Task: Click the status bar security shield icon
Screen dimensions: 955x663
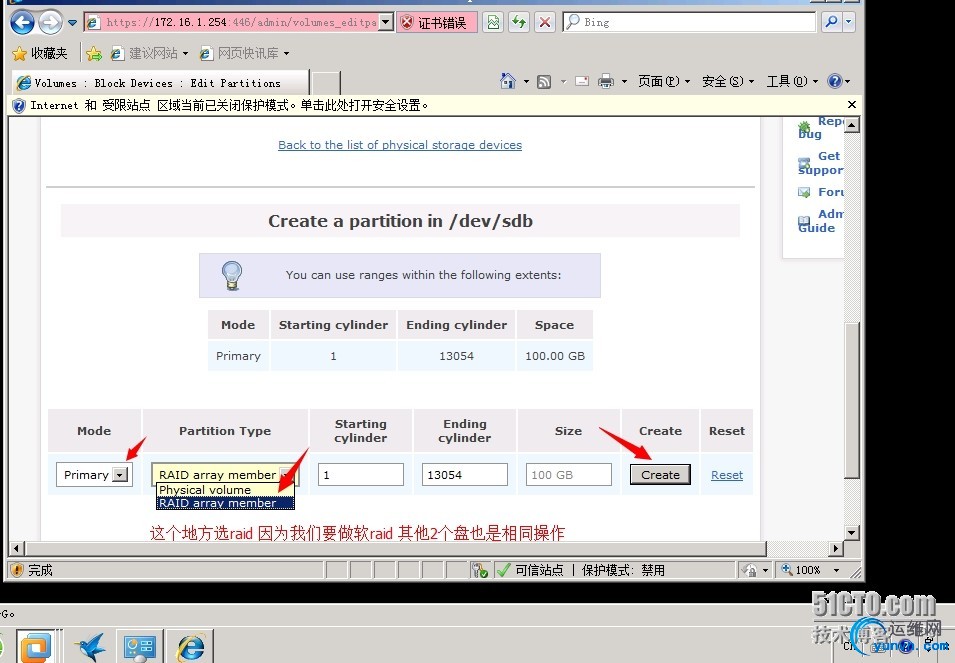Action: tap(18, 570)
